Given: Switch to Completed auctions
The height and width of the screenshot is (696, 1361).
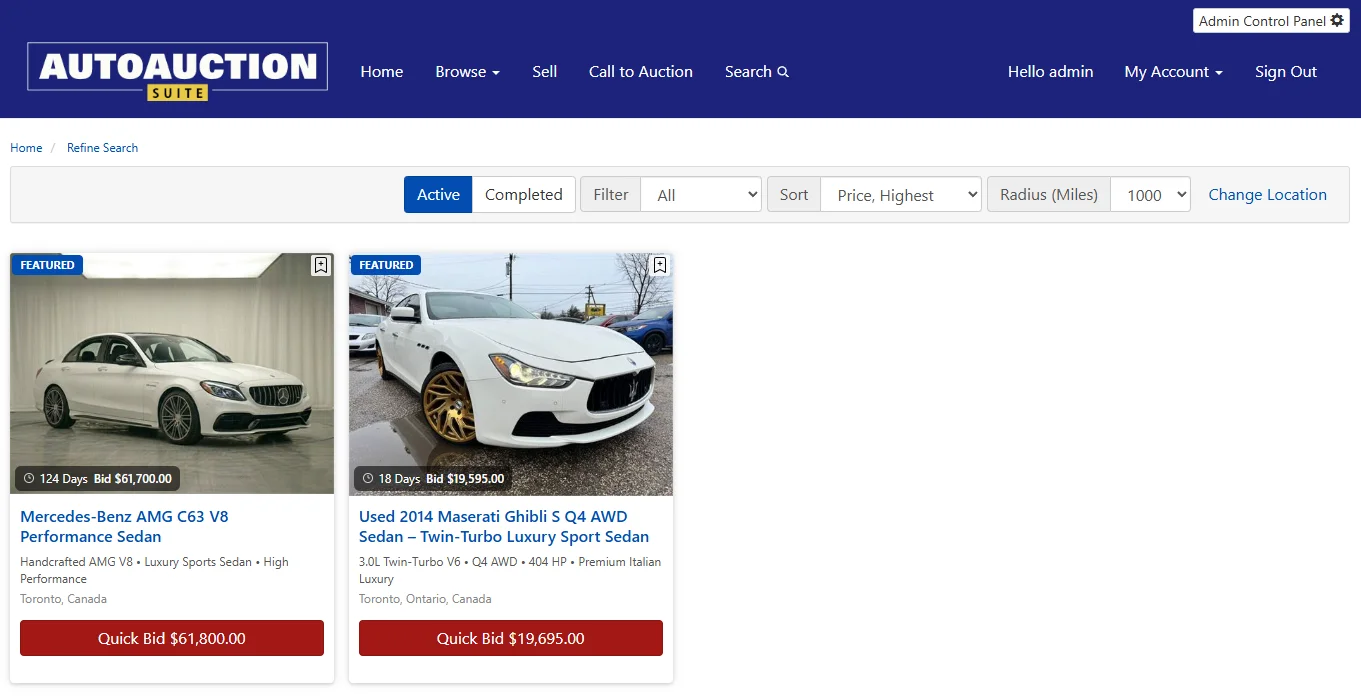Looking at the screenshot, I should [x=523, y=195].
